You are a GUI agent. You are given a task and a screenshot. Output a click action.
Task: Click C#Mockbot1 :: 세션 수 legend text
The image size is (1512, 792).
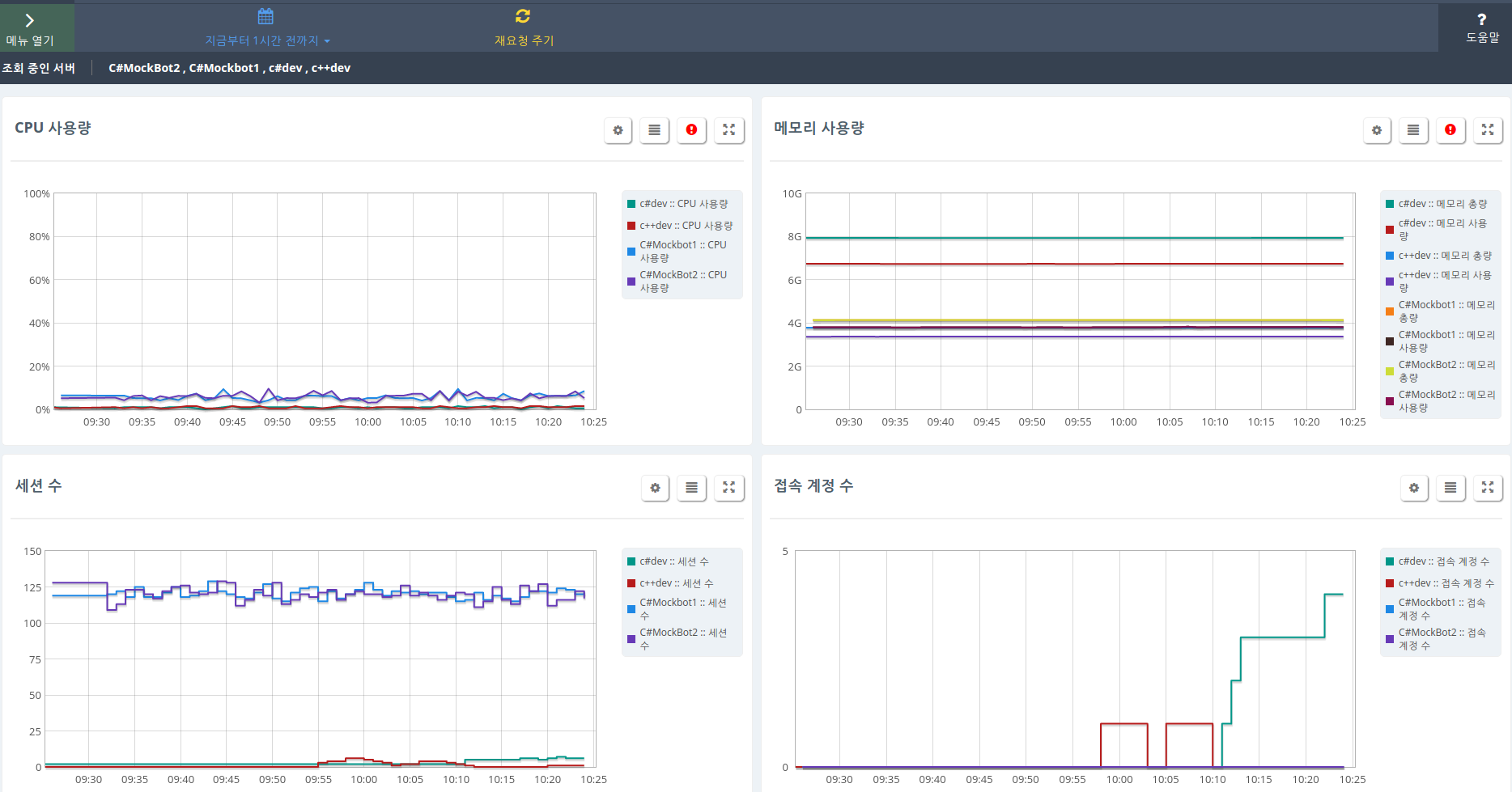tap(683, 608)
